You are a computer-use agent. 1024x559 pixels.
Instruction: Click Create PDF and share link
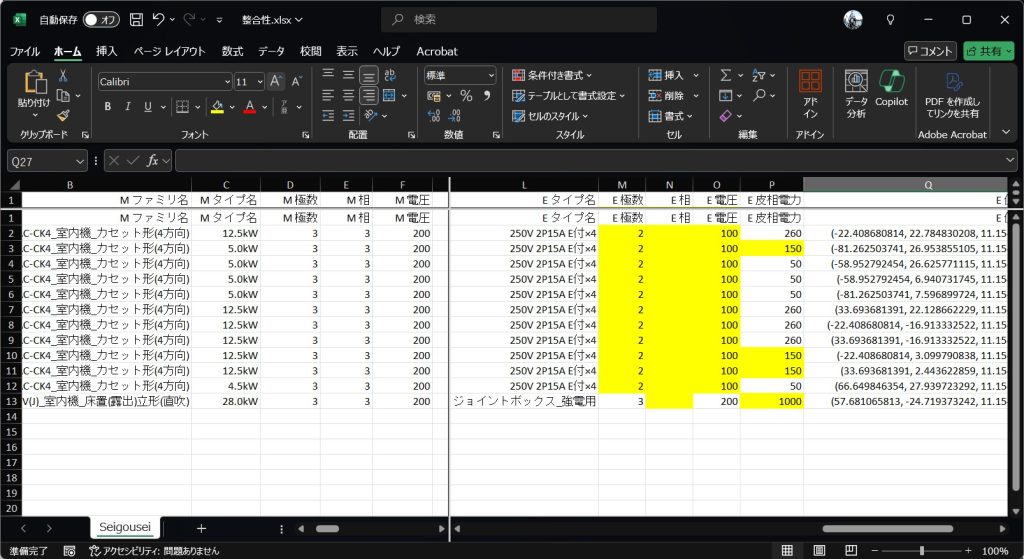(952, 95)
